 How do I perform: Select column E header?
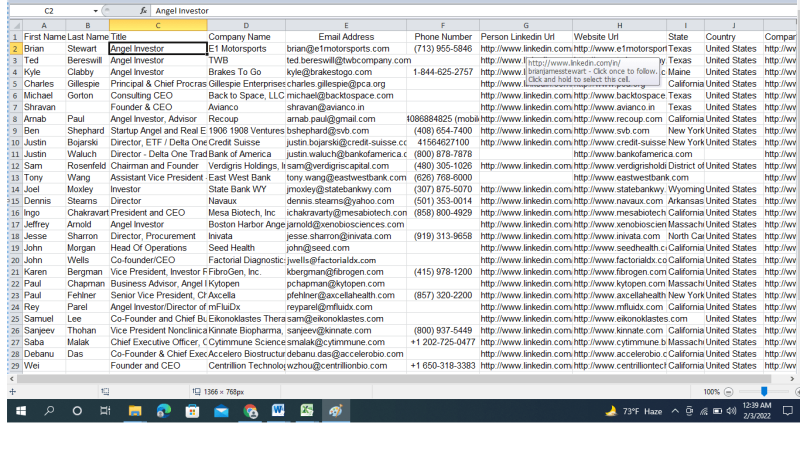coord(346,25)
